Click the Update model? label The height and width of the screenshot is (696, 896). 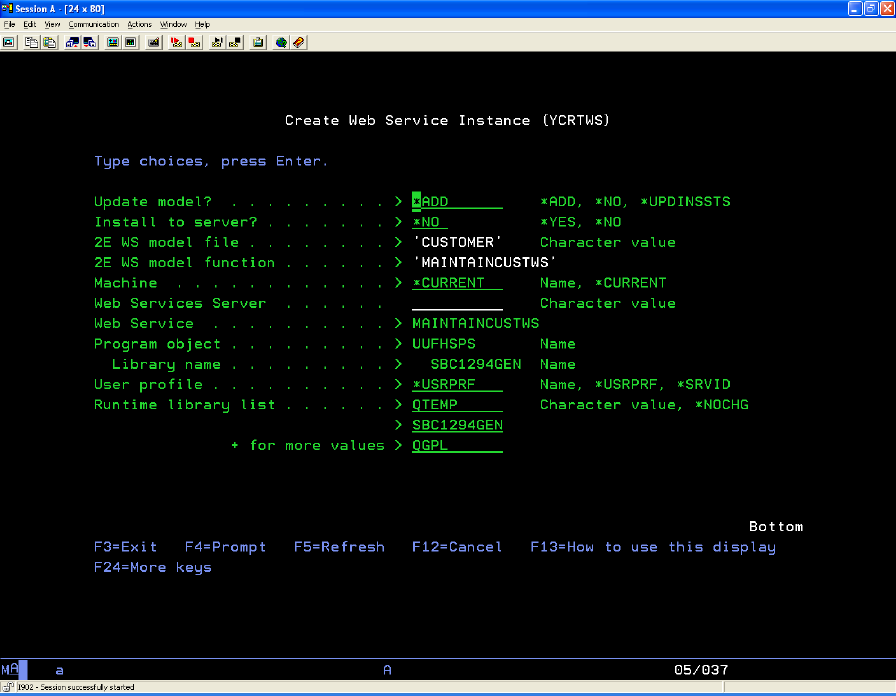[153, 202]
